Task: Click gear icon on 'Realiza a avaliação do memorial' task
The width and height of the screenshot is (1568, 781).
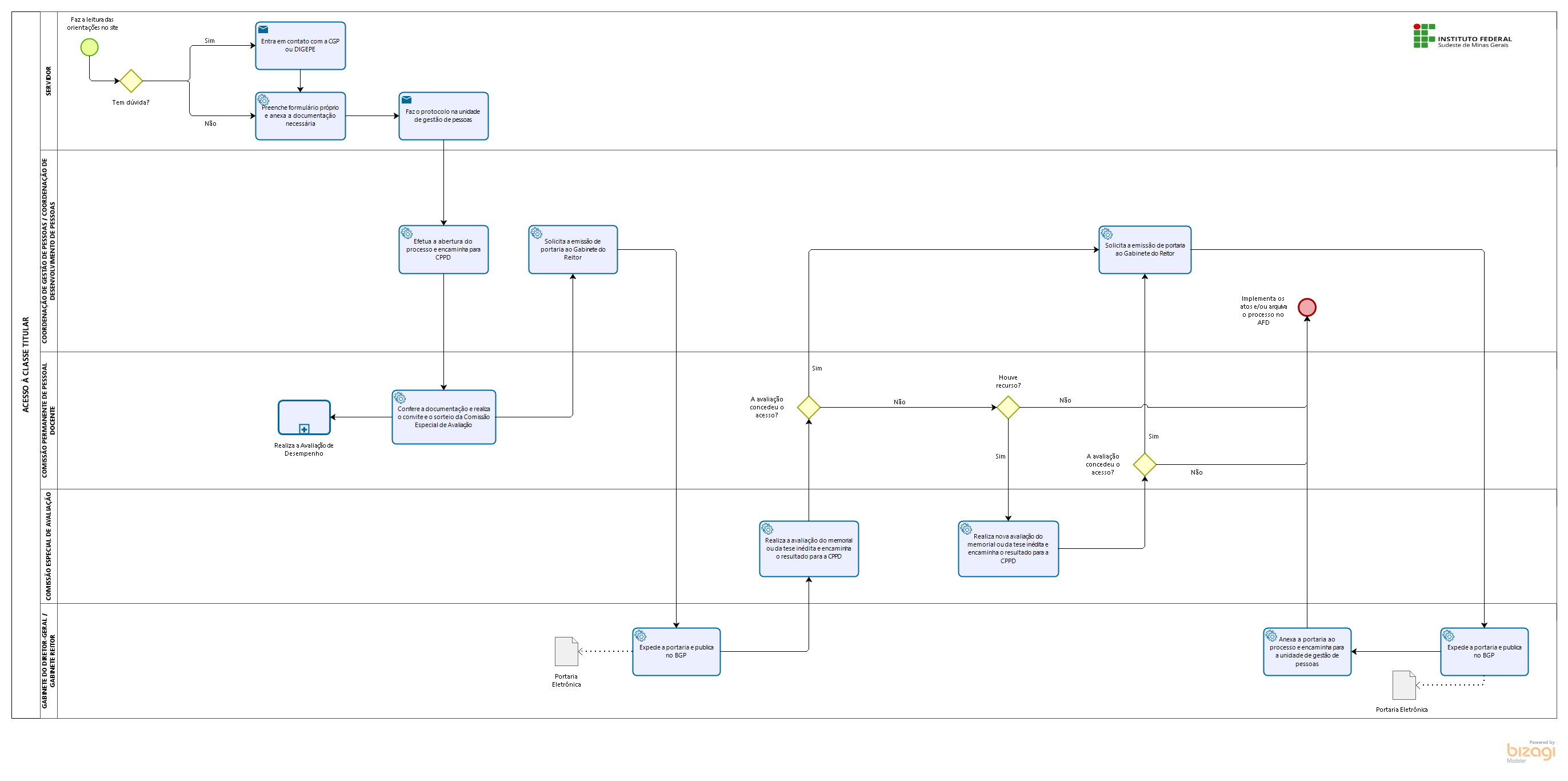Action: (767, 528)
